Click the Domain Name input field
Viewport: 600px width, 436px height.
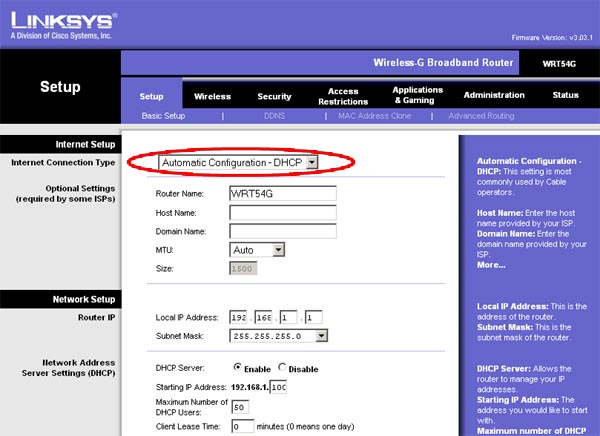pyautogui.click(x=282, y=230)
